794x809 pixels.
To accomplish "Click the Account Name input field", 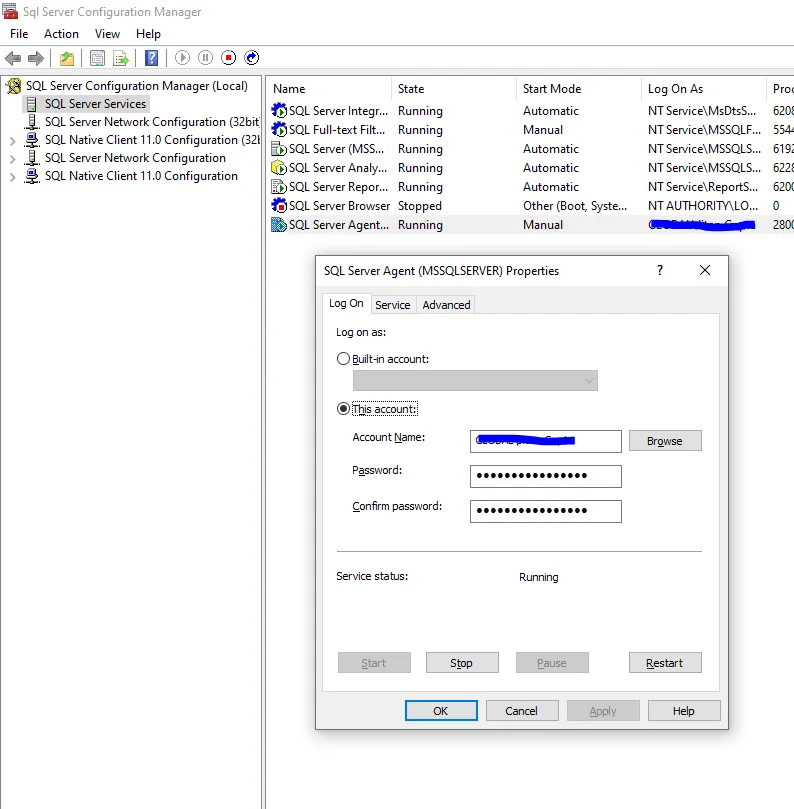I will 545,441.
